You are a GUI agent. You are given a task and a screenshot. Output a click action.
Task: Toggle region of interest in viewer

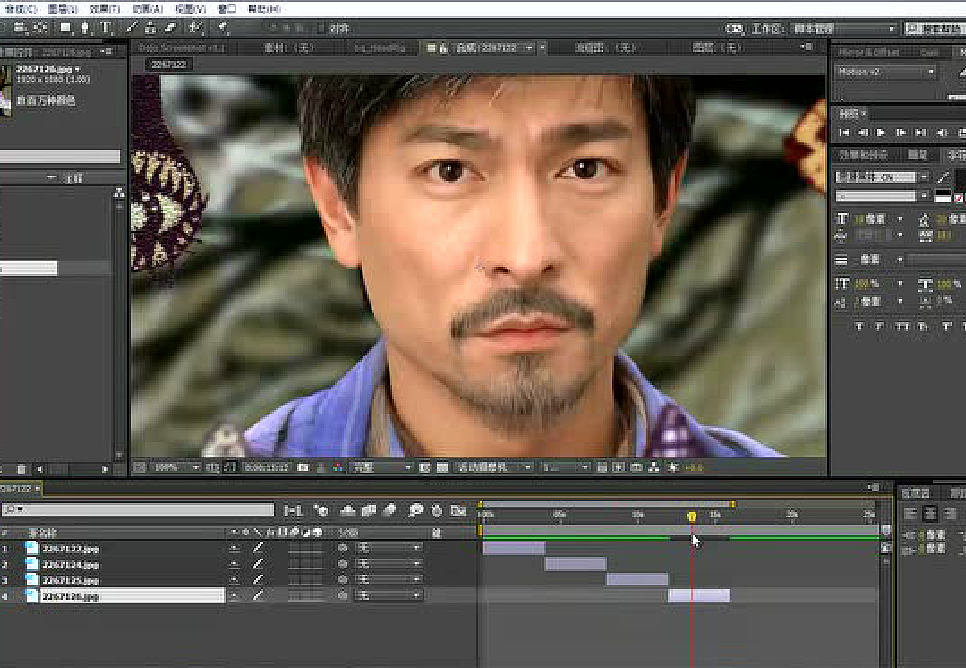[424, 468]
